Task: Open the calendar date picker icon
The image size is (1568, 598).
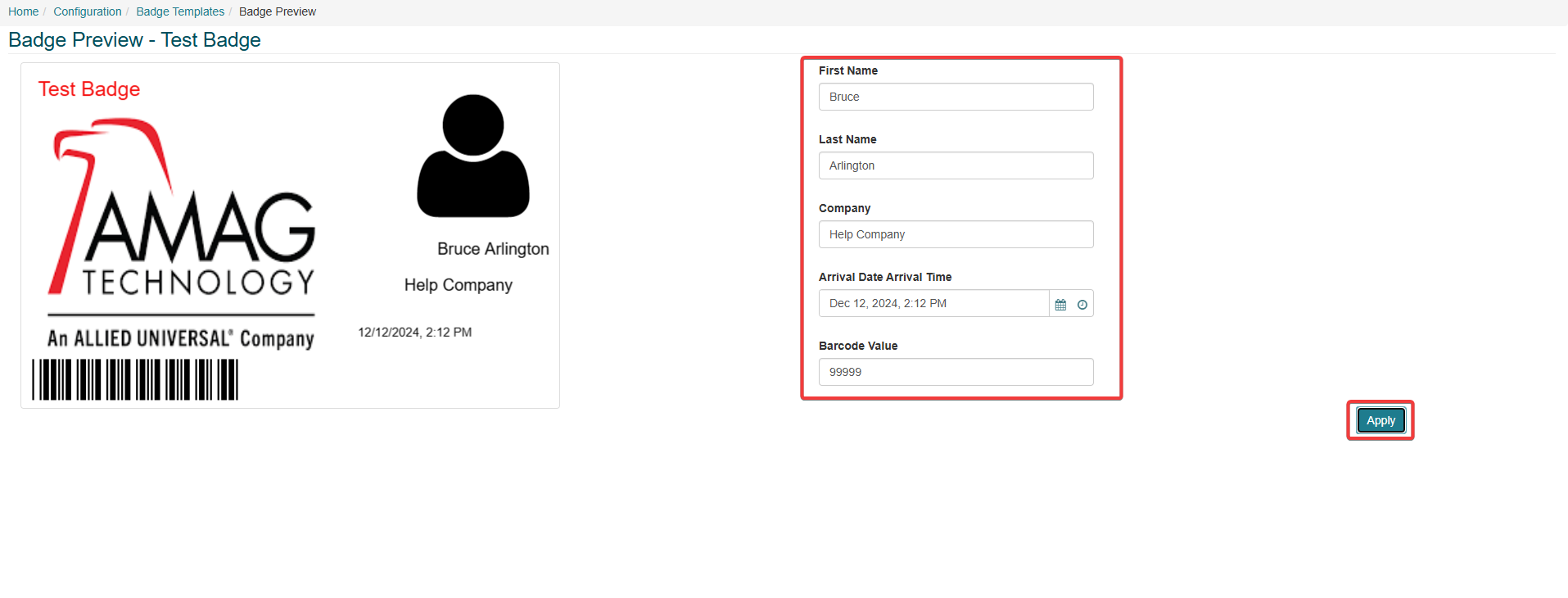Action: click(1060, 304)
